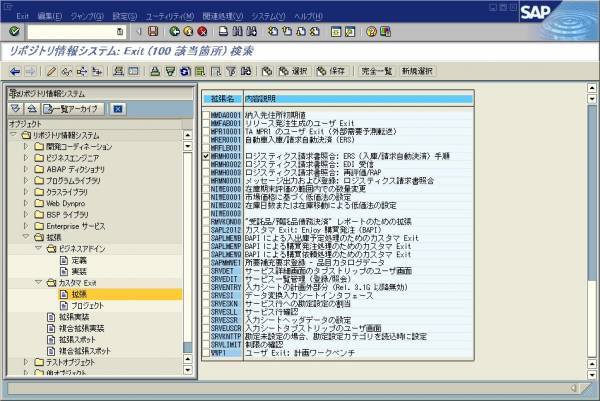600x401 pixels.
Task: Click the 新規選択 button
Action: click(418, 71)
